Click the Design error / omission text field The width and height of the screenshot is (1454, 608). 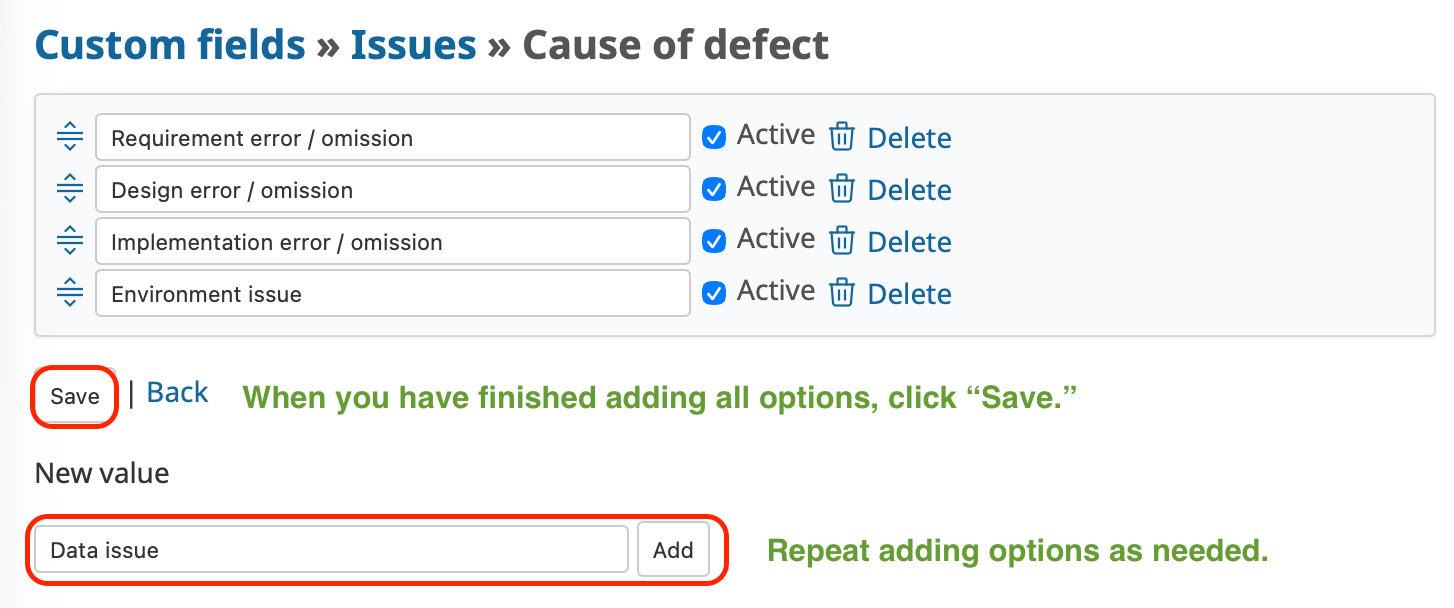click(x=392, y=190)
